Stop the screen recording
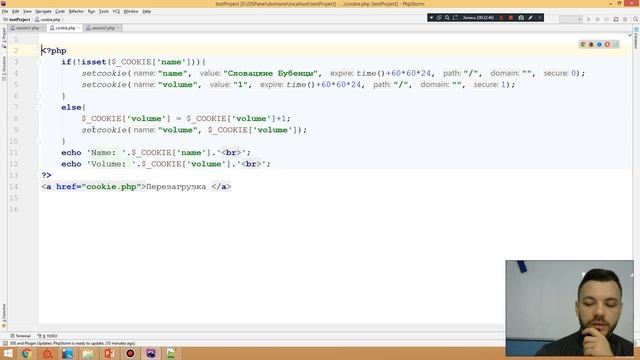640x360 pixels. (x=511, y=18)
